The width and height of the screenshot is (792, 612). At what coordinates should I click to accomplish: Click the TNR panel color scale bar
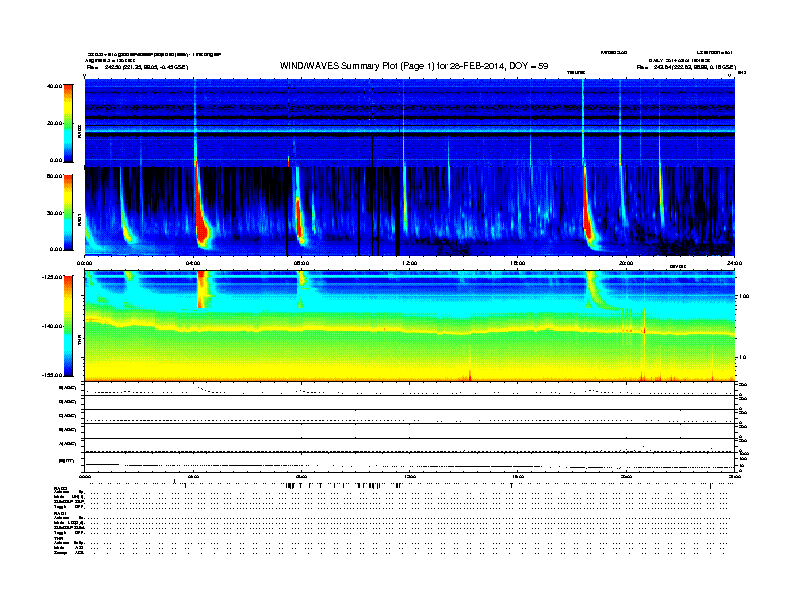coord(68,326)
